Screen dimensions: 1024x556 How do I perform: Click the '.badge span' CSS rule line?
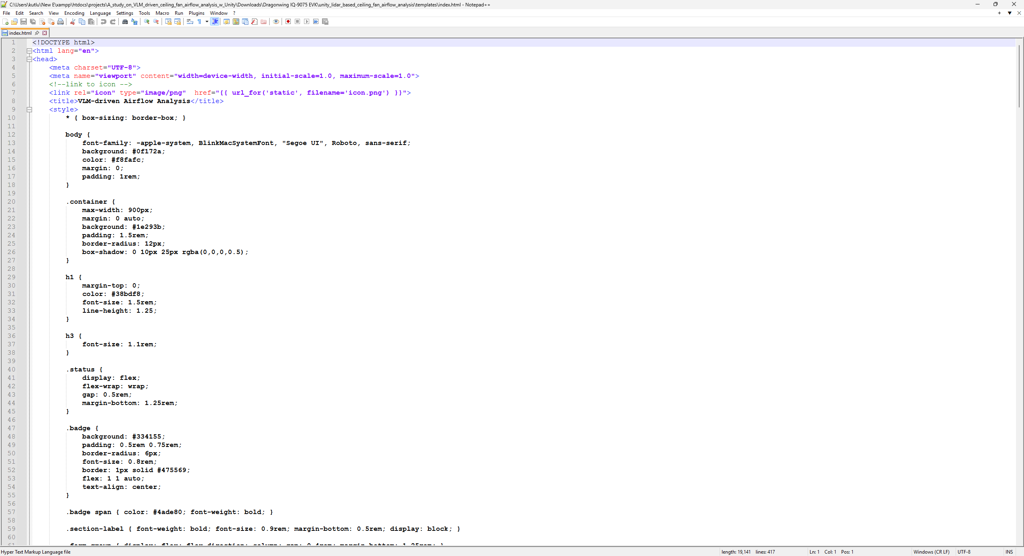169,512
